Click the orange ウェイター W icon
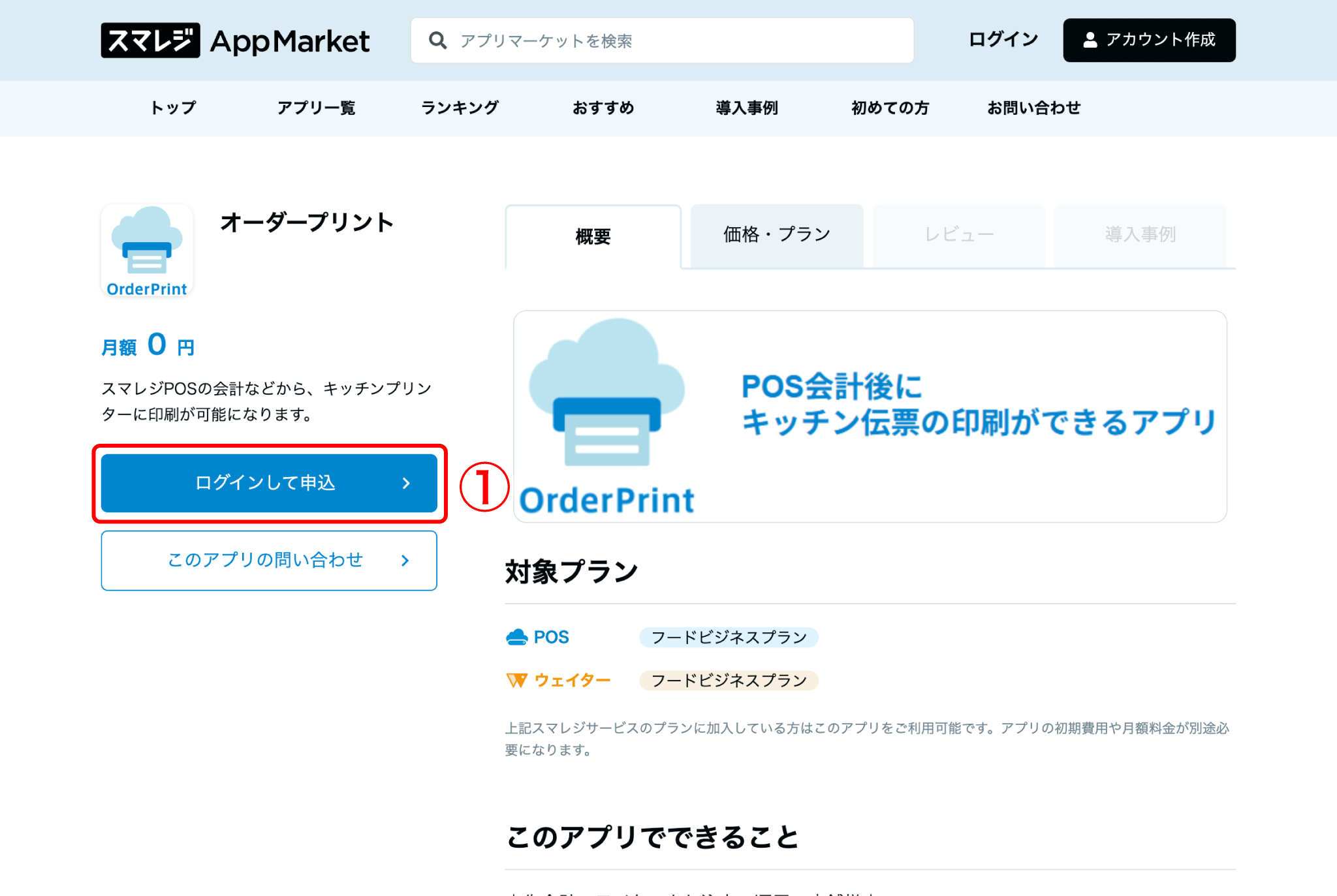 [516, 680]
